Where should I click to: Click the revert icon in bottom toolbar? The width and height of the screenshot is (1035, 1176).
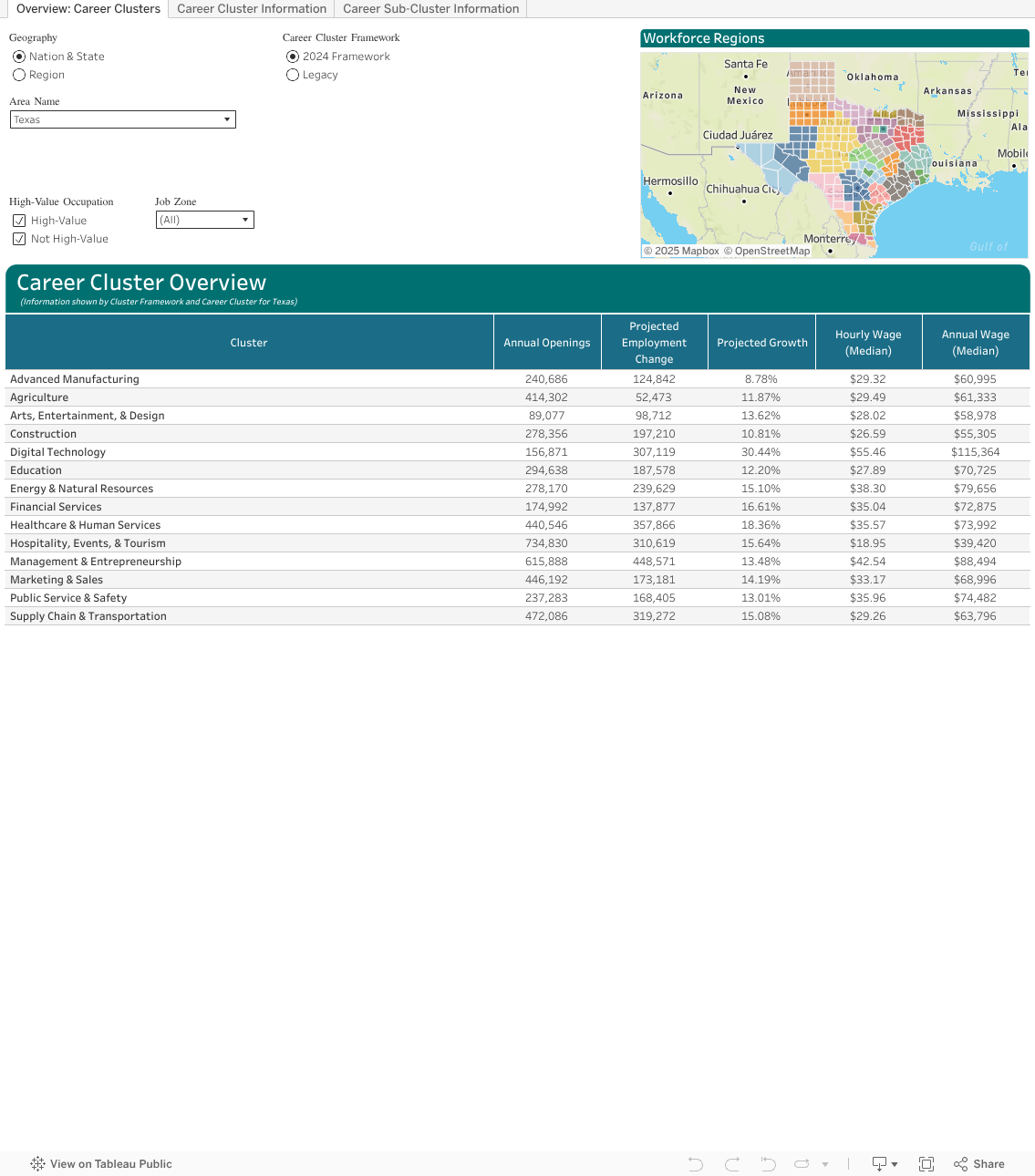pyautogui.click(x=768, y=1164)
